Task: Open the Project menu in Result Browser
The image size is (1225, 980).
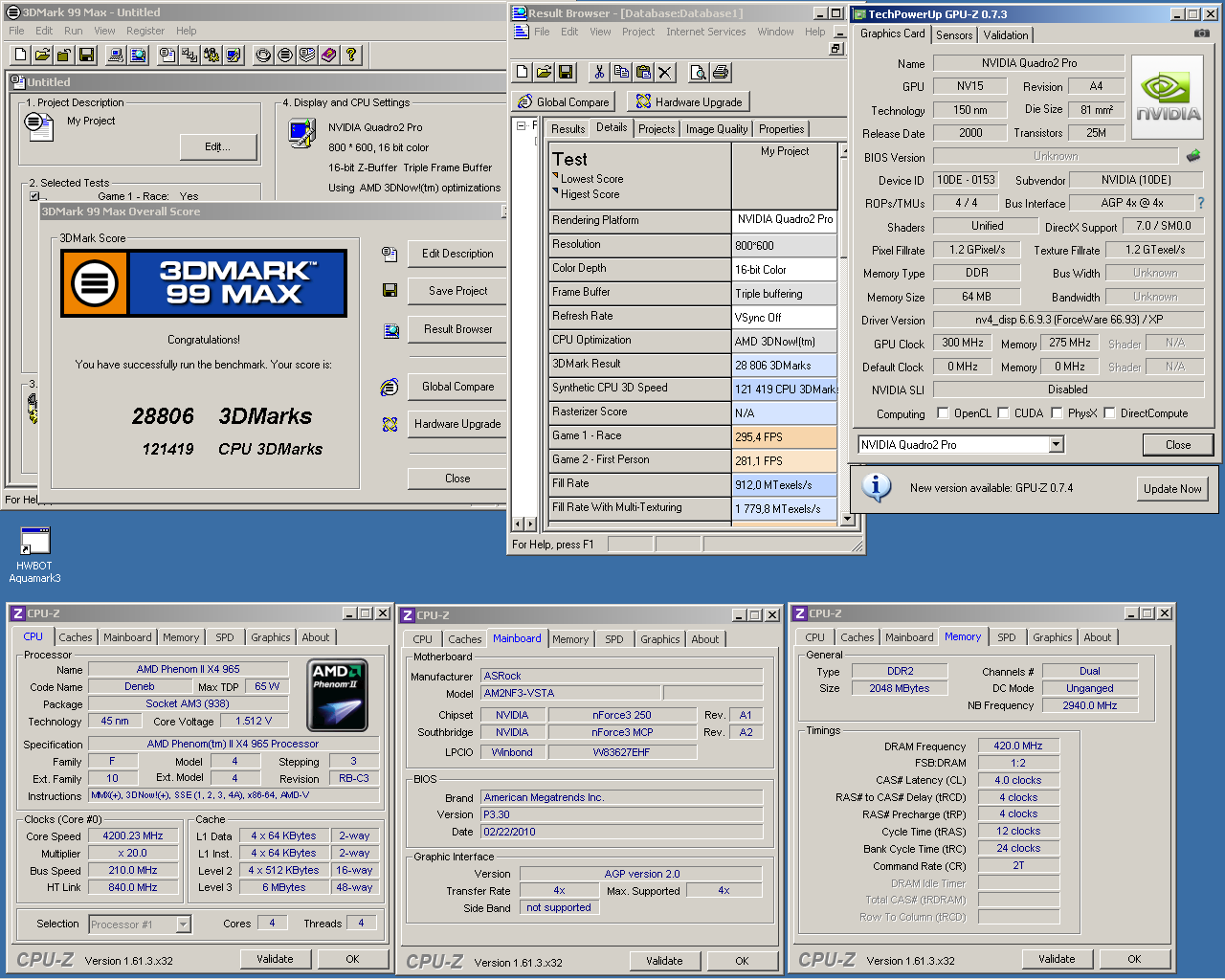Action: [x=638, y=32]
